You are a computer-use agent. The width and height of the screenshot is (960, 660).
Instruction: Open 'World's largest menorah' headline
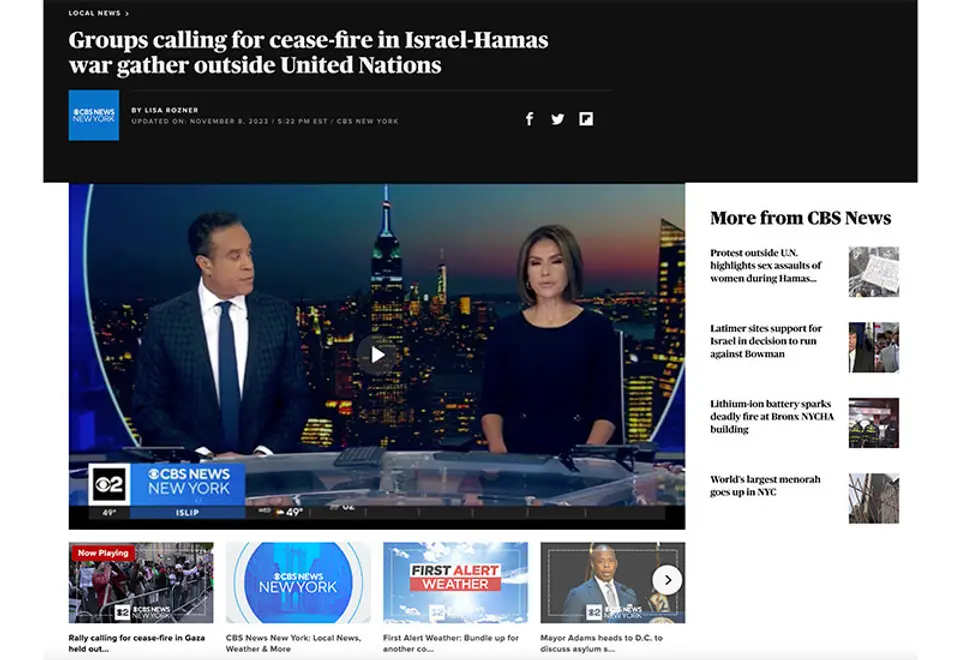coord(765,486)
